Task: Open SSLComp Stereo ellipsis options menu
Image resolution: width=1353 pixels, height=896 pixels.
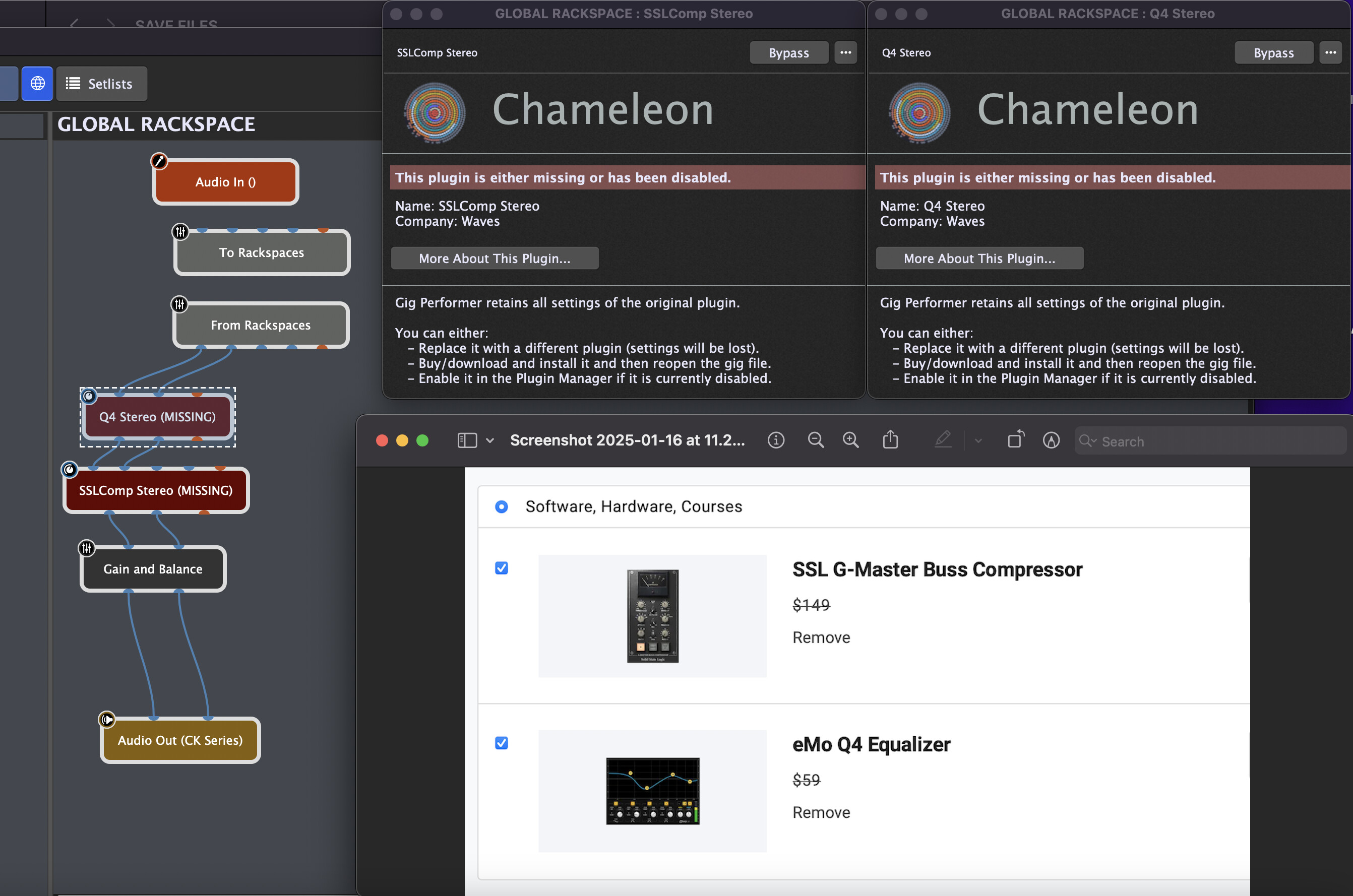Action: tap(845, 52)
